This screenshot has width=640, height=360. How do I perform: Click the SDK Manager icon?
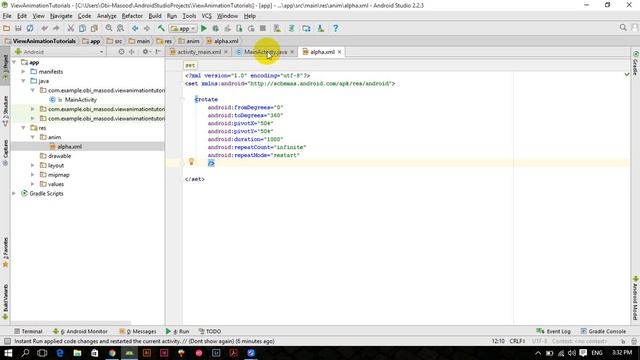coord(321,28)
